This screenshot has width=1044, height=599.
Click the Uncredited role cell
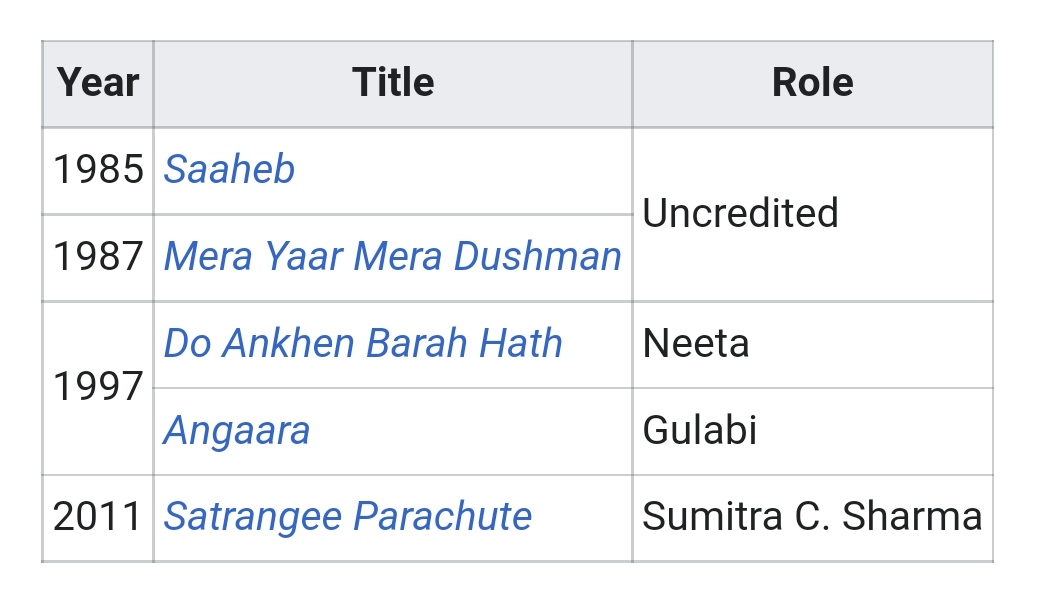tap(812, 214)
